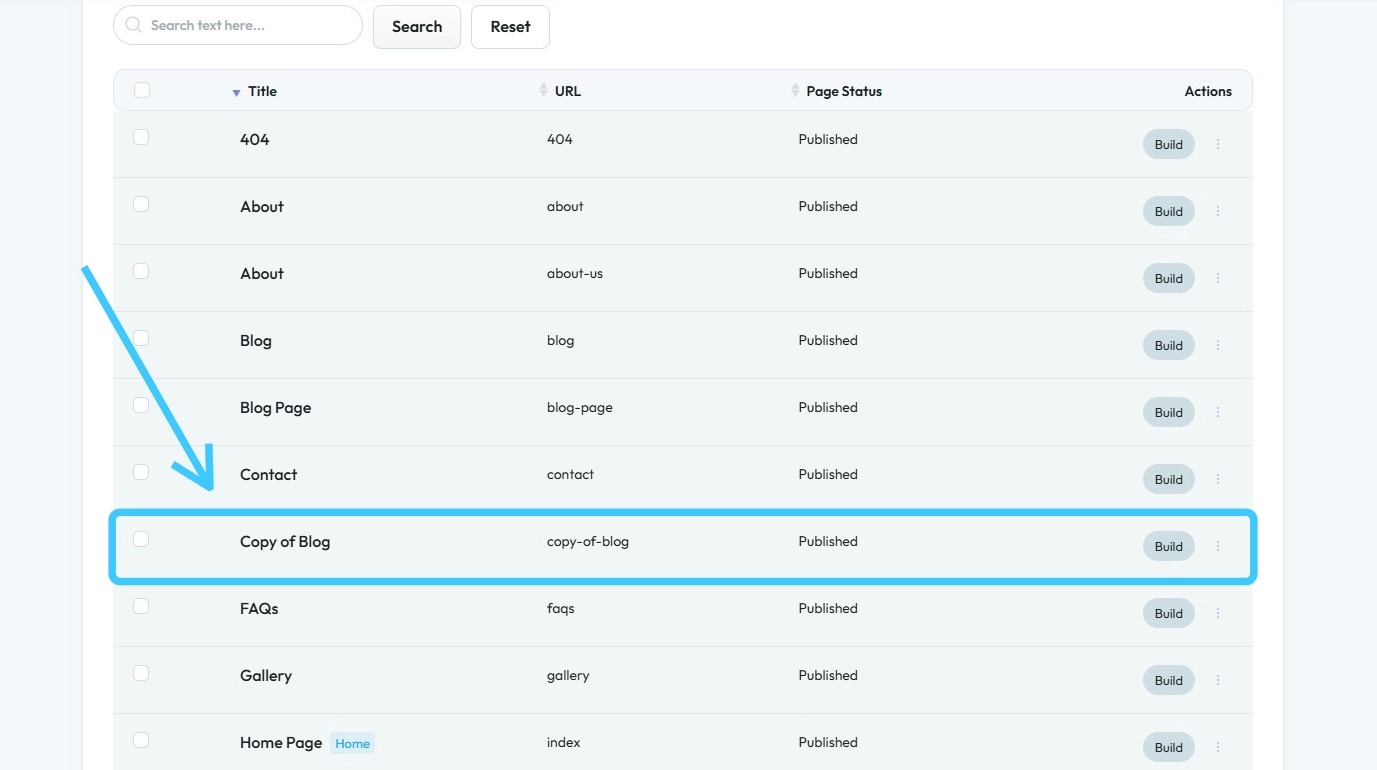Sort pages by the Title column arrow
Screen dimensions: 1377x770
pyautogui.click(x=236, y=92)
